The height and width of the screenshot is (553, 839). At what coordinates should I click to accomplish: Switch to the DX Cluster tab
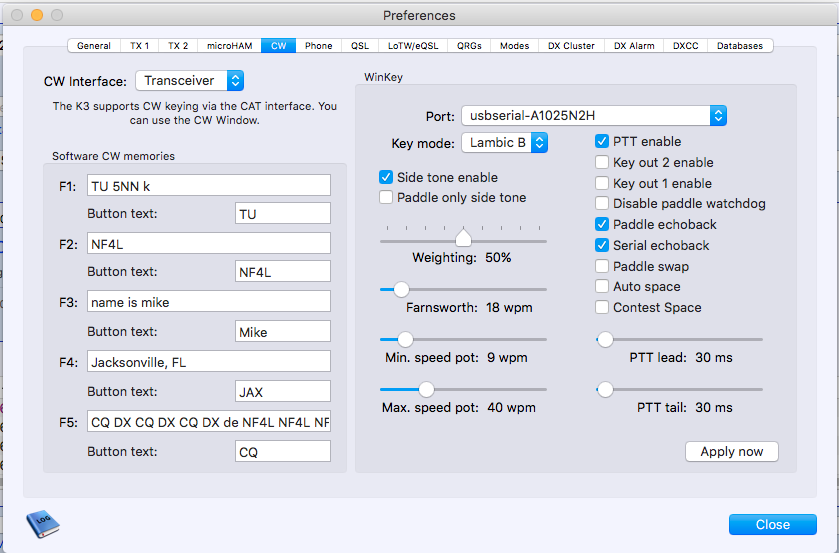click(x=571, y=46)
